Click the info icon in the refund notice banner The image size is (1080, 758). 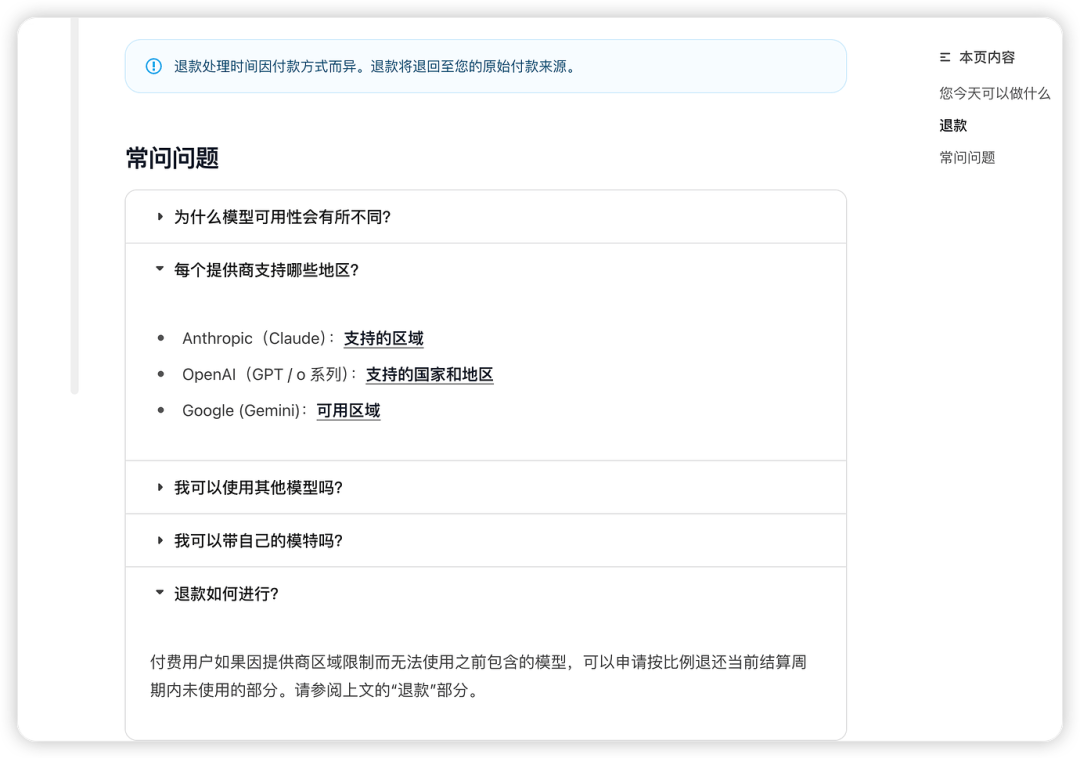[152, 66]
